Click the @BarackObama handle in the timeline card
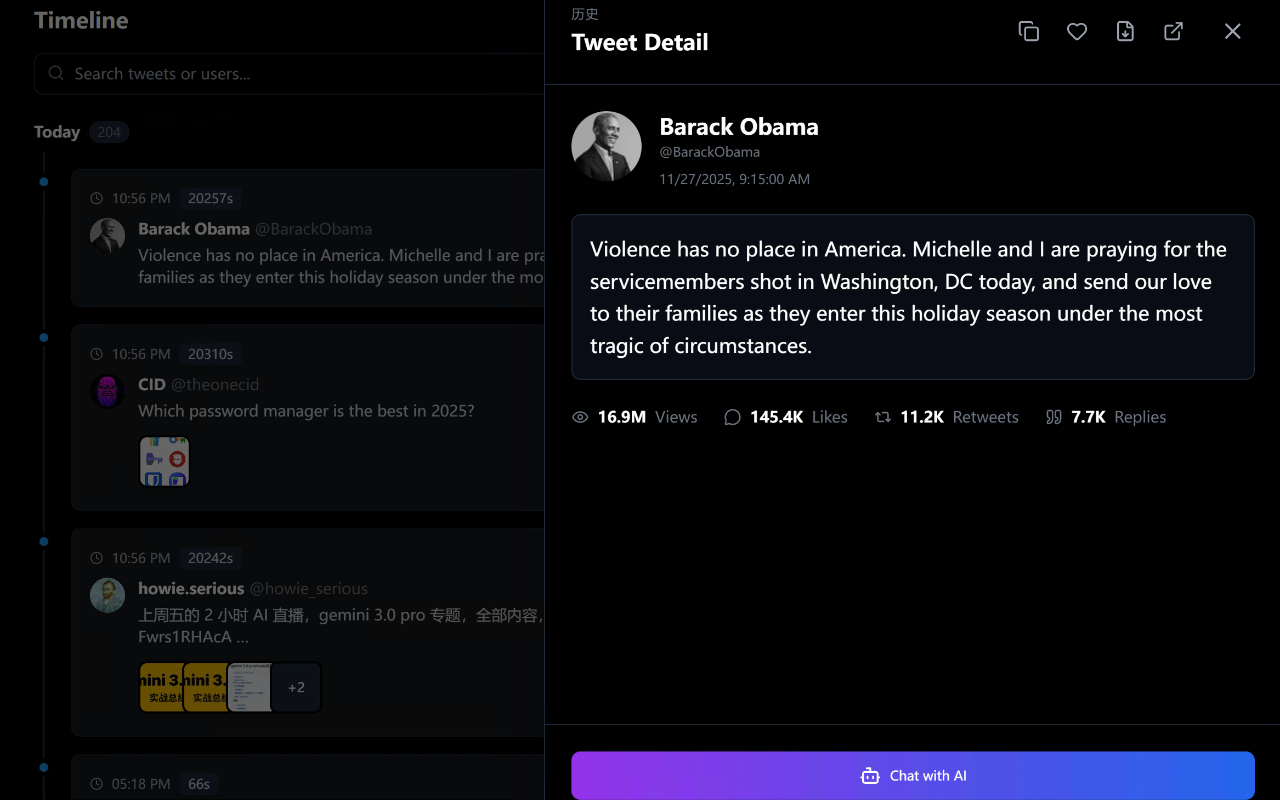This screenshot has width=1280, height=800. pos(314,229)
